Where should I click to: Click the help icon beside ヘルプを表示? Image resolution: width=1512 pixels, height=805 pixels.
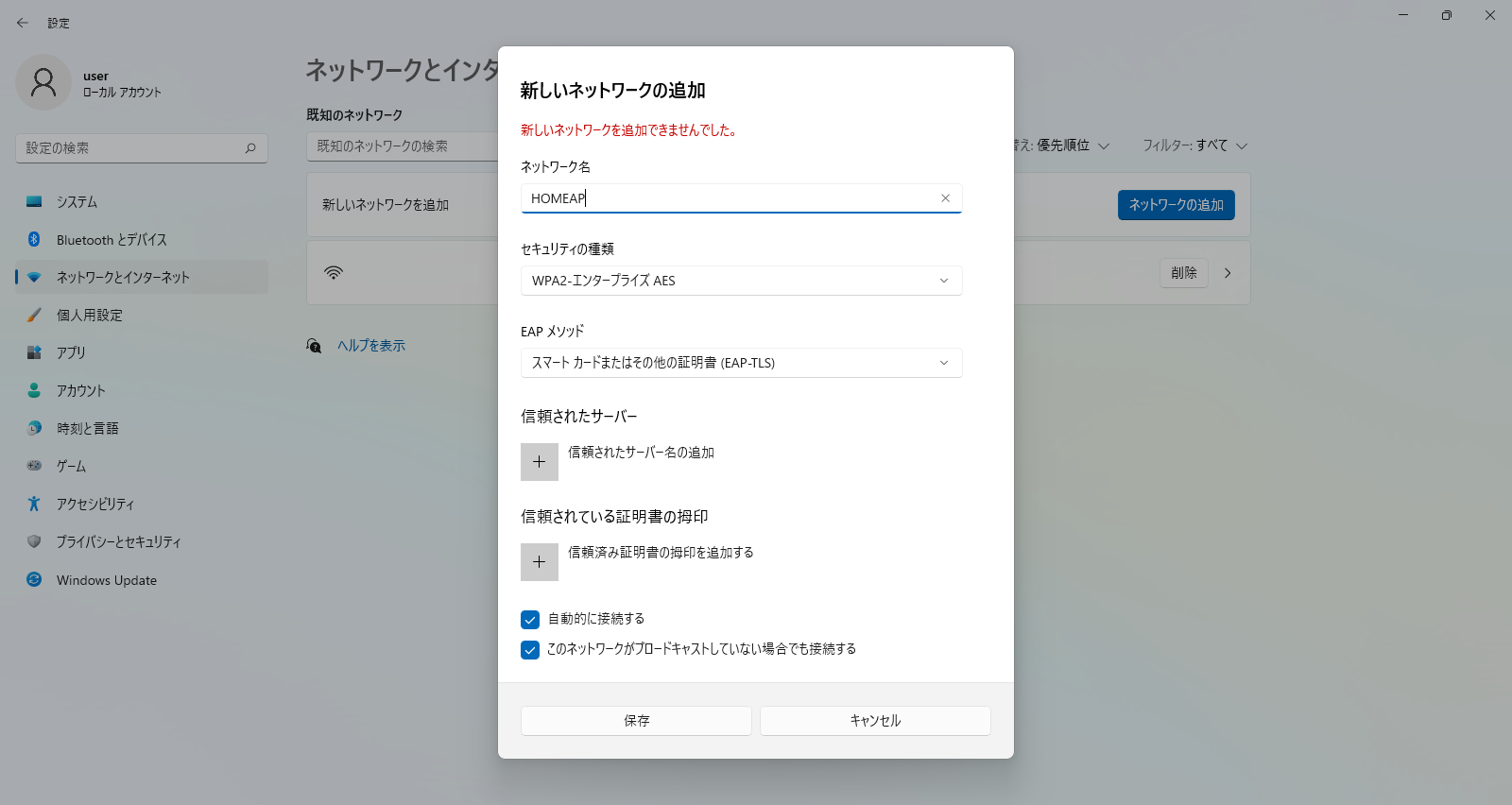click(x=314, y=346)
